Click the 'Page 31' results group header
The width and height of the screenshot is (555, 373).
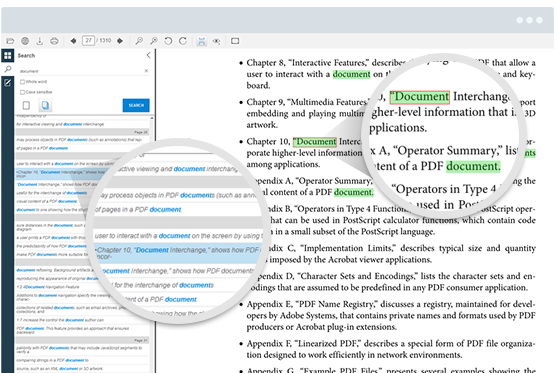point(82,340)
